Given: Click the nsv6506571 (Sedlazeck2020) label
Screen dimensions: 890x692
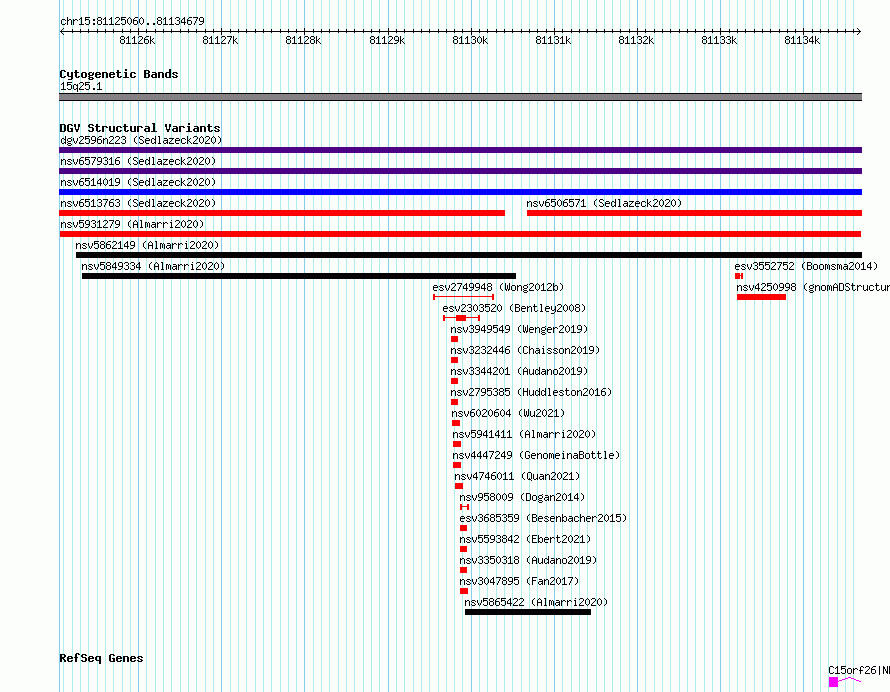Looking at the screenshot, I should coord(604,203).
